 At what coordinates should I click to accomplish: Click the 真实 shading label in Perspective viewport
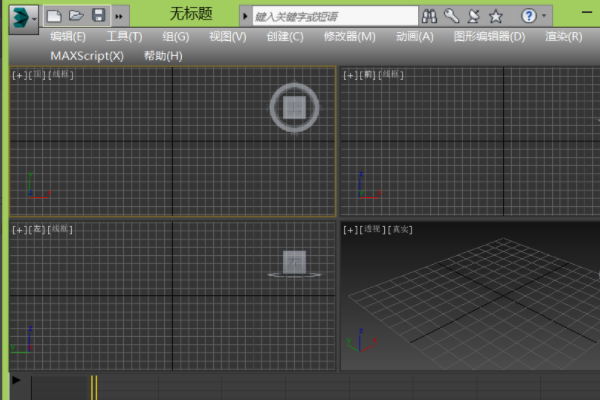pos(400,230)
